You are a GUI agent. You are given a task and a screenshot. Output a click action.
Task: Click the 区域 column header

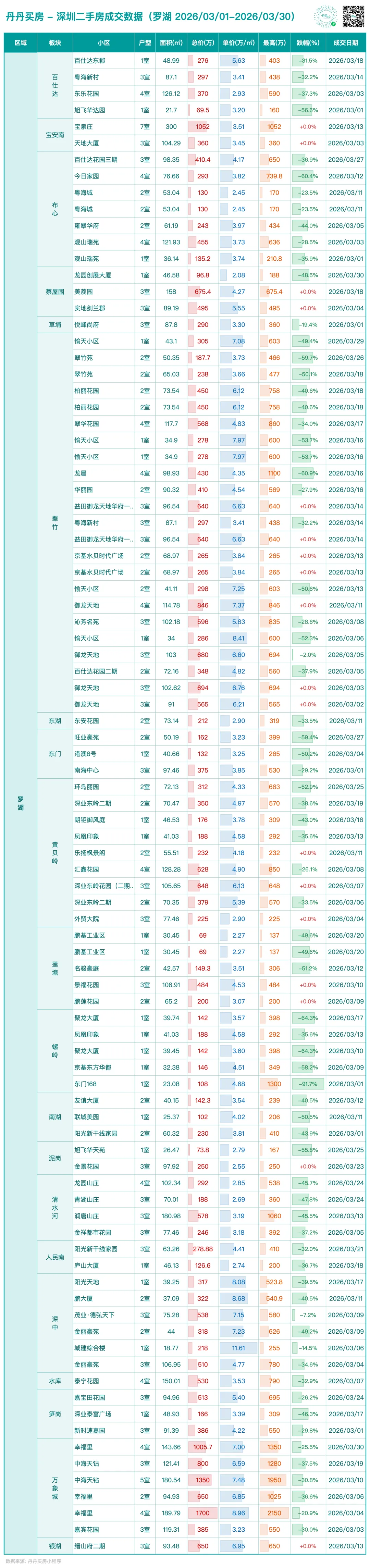tap(21, 42)
